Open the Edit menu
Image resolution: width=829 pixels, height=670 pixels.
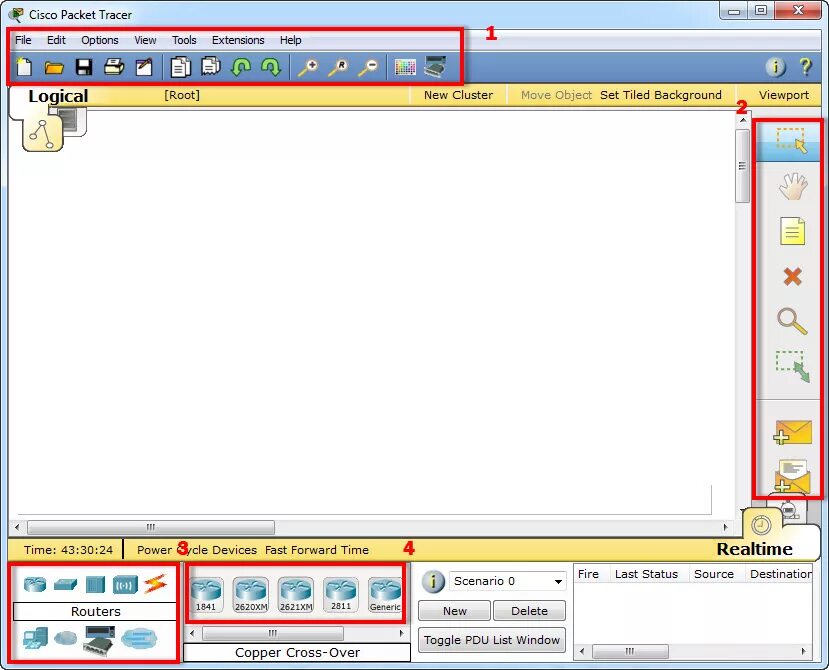[x=57, y=40]
